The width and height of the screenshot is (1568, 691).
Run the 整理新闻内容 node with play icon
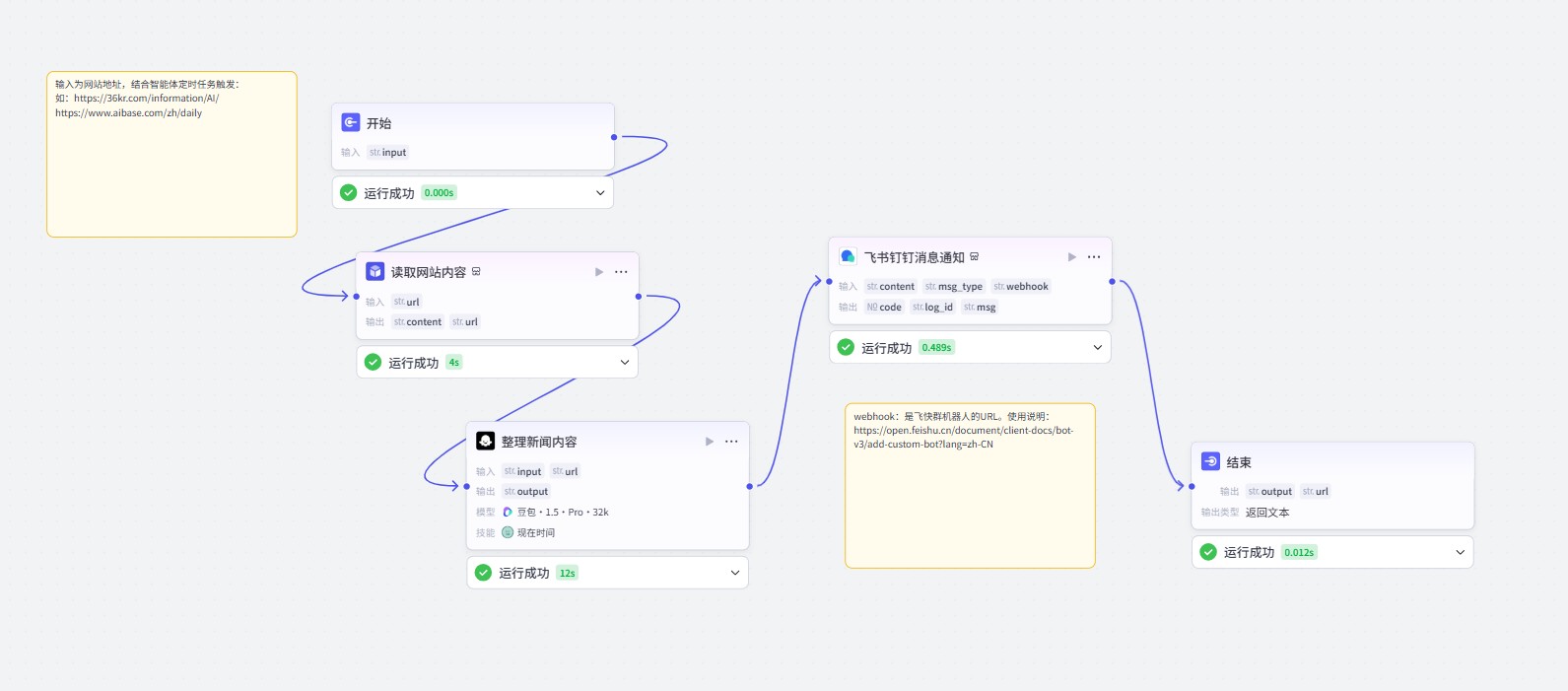tap(709, 442)
